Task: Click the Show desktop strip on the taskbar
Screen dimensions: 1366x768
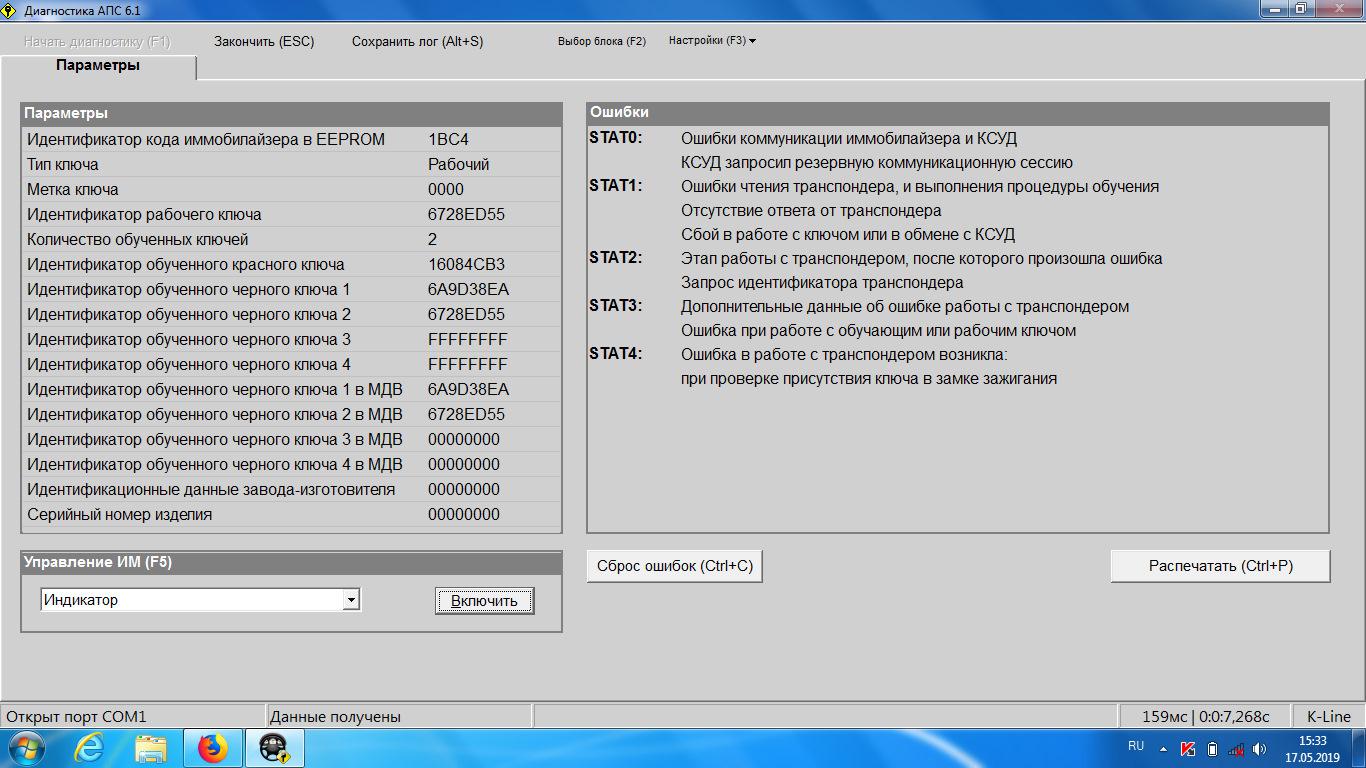Action: click(1359, 748)
